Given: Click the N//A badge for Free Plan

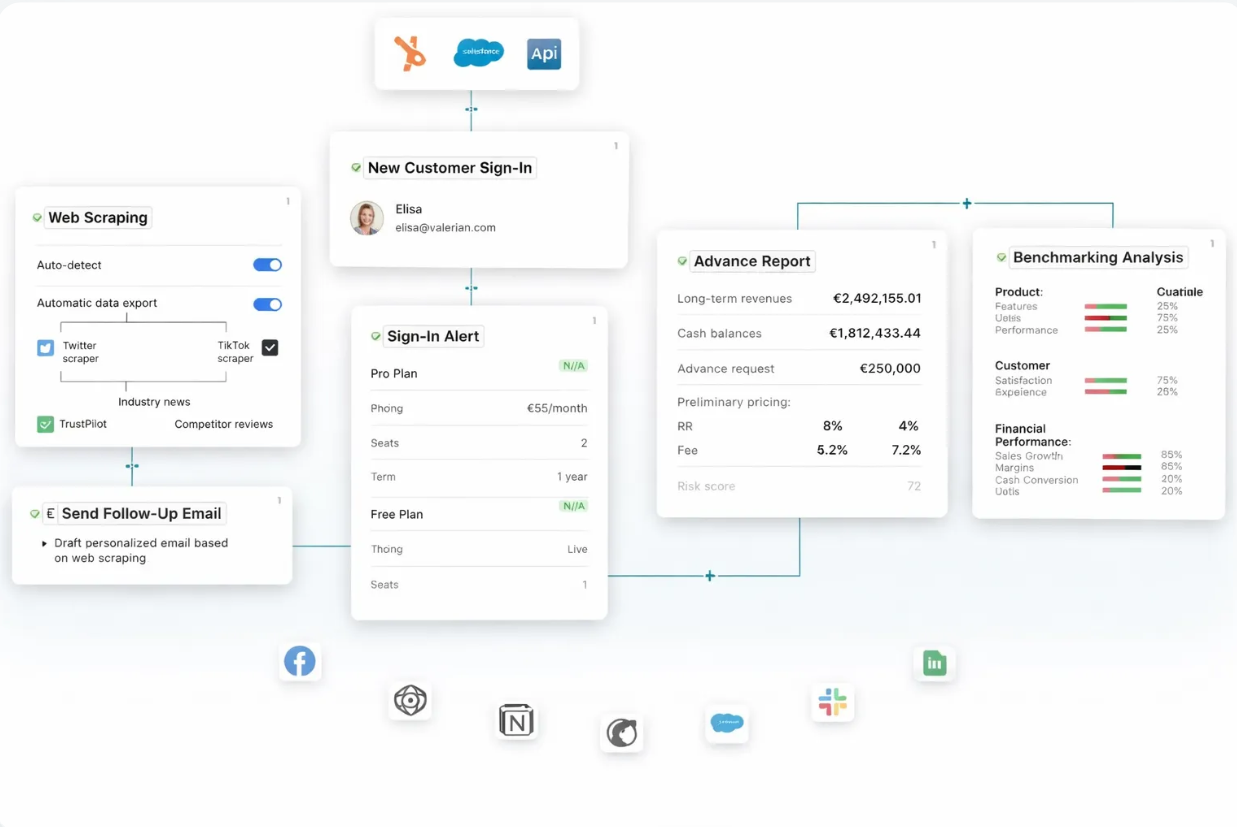Looking at the screenshot, I should coord(574,506).
